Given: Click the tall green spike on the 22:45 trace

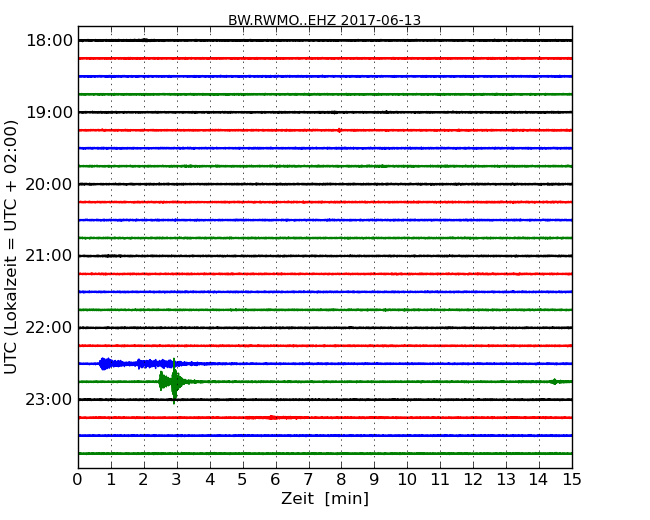Looking at the screenshot, I should [x=175, y=381].
